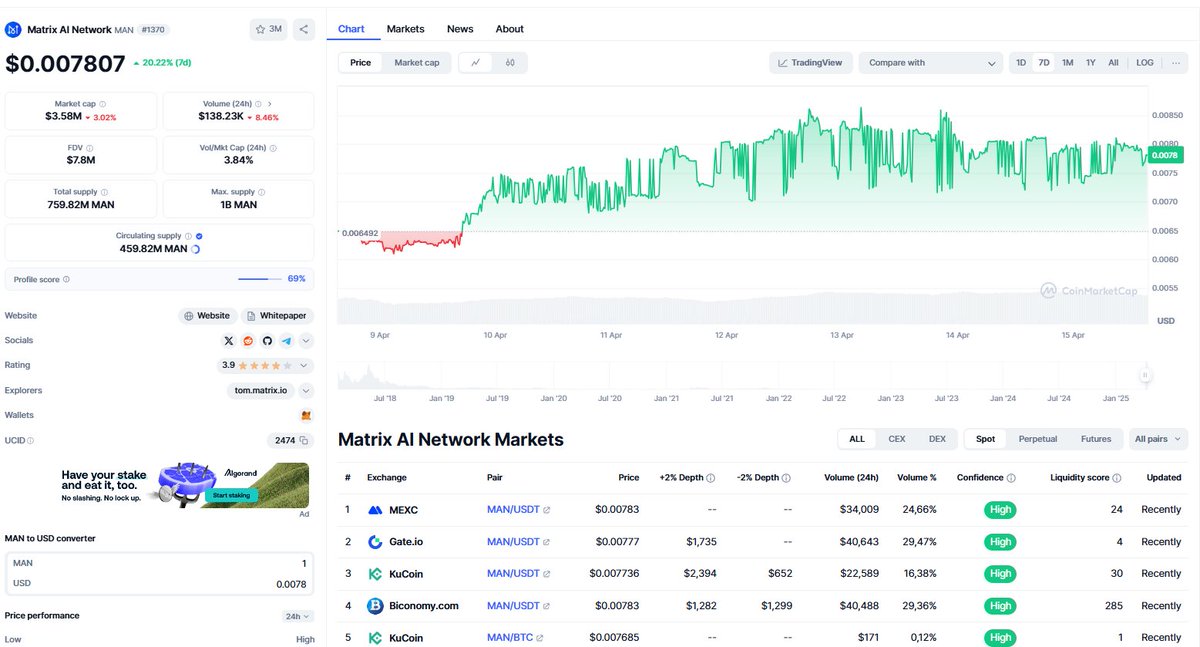
Task: Open the All pairs dropdown
Action: coord(1159,439)
